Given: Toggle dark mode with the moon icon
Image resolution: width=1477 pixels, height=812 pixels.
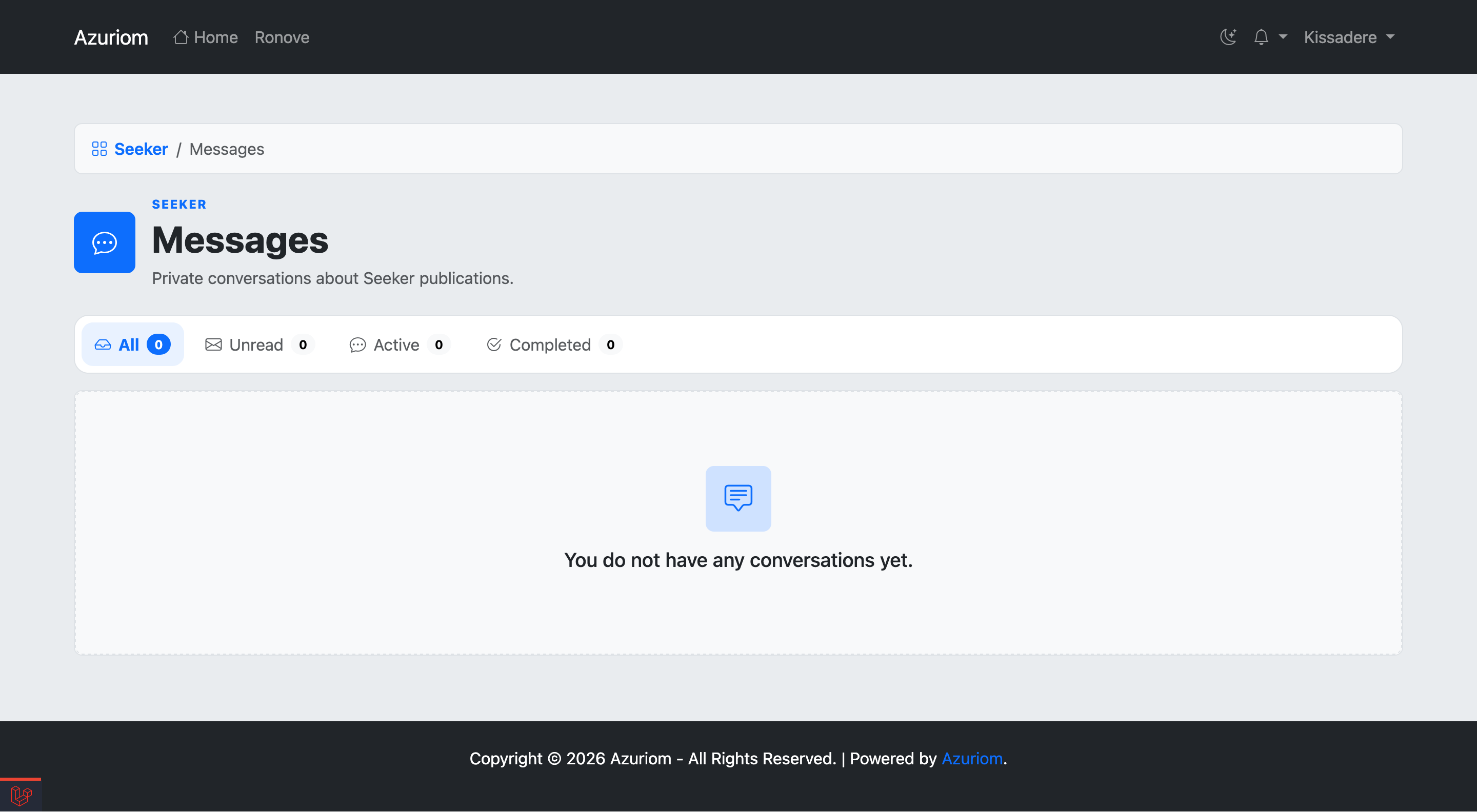Looking at the screenshot, I should 1228,37.
